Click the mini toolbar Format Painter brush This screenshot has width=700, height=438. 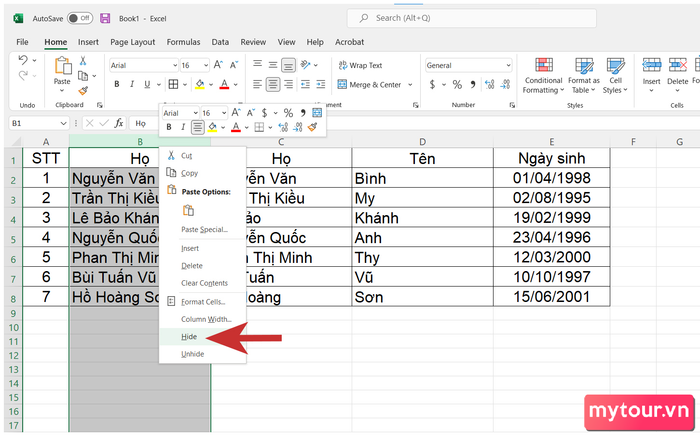312,128
